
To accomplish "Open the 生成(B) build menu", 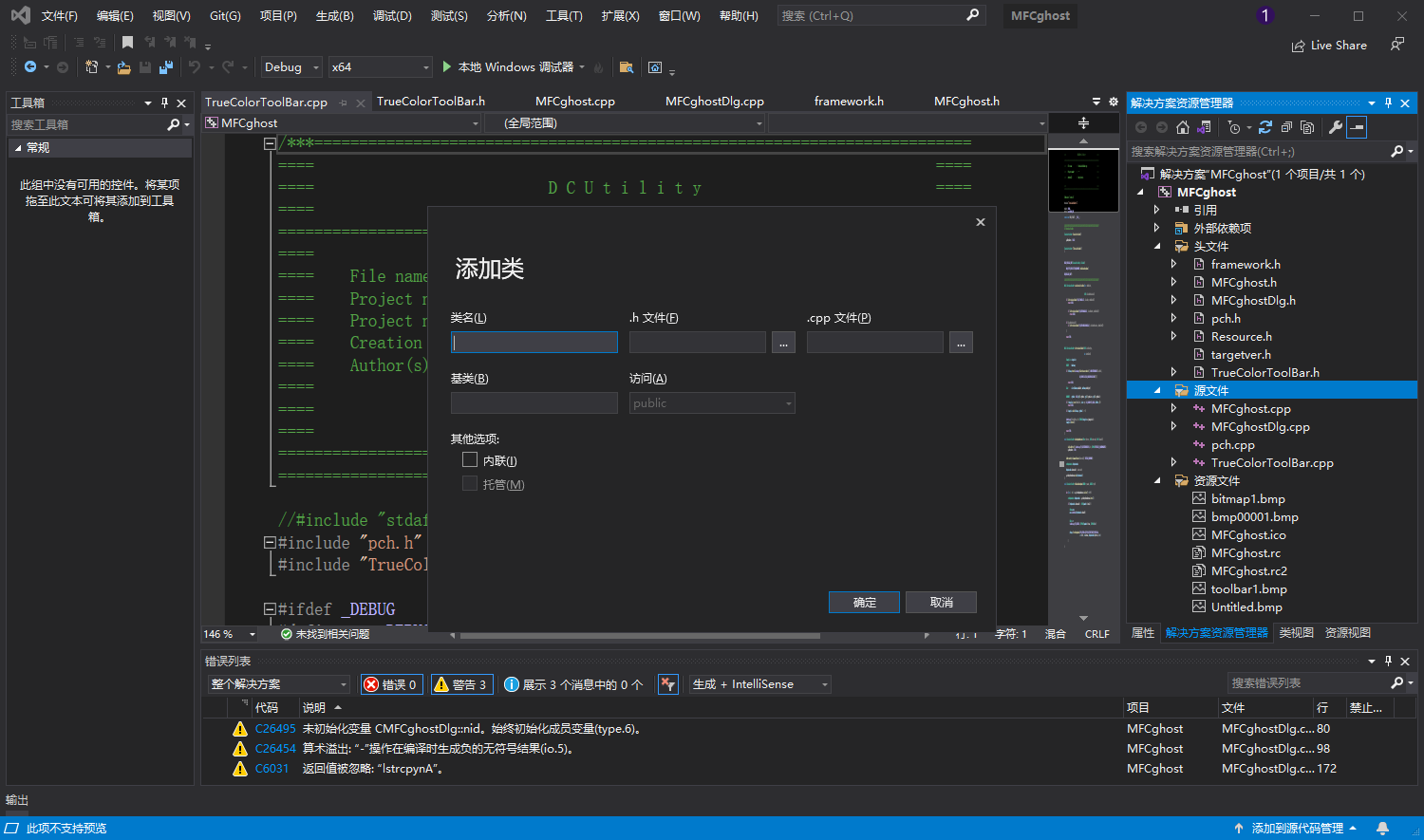I will pyautogui.click(x=334, y=16).
